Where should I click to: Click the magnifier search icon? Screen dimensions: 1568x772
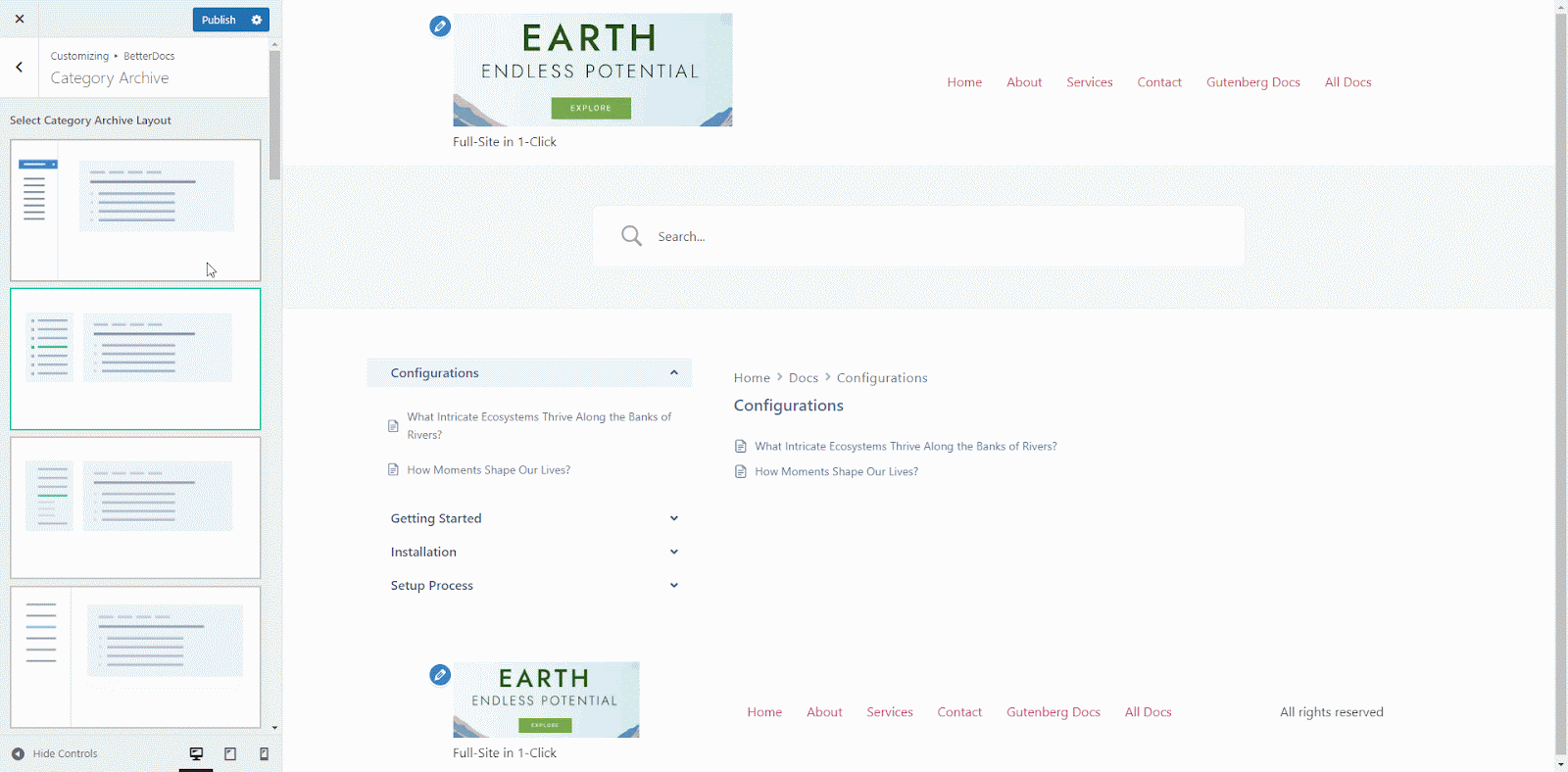tap(631, 236)
